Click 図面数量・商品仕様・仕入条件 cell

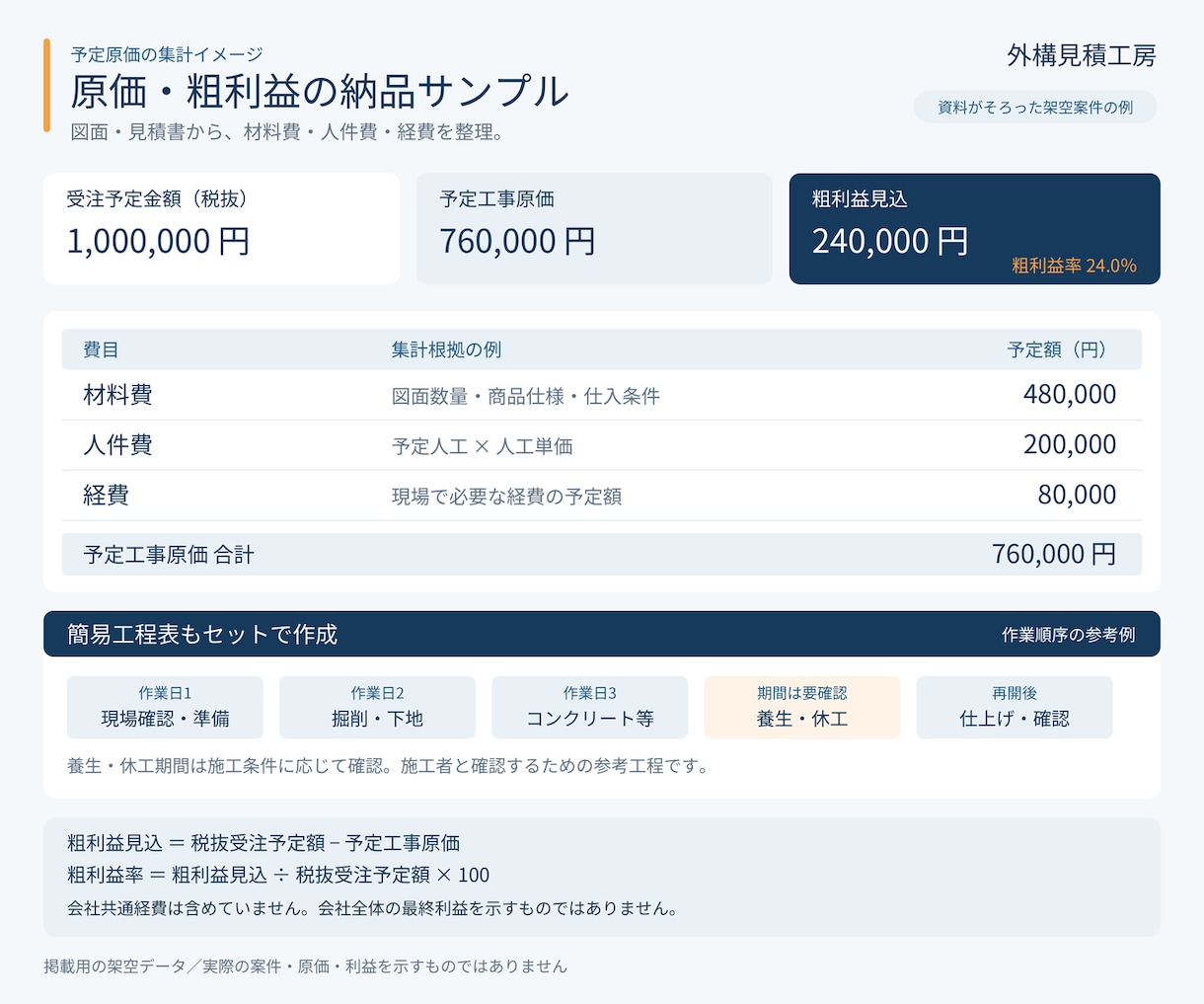click(526, 396)
